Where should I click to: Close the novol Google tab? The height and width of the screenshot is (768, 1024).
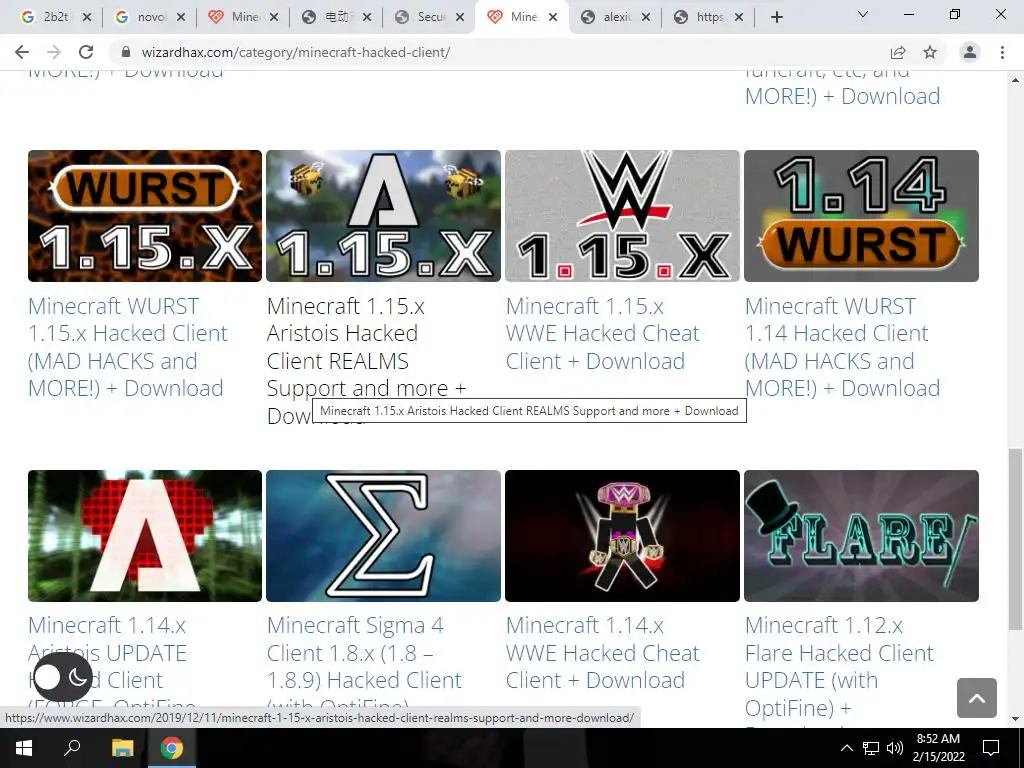pyautogui.click(x=181, y=18)
